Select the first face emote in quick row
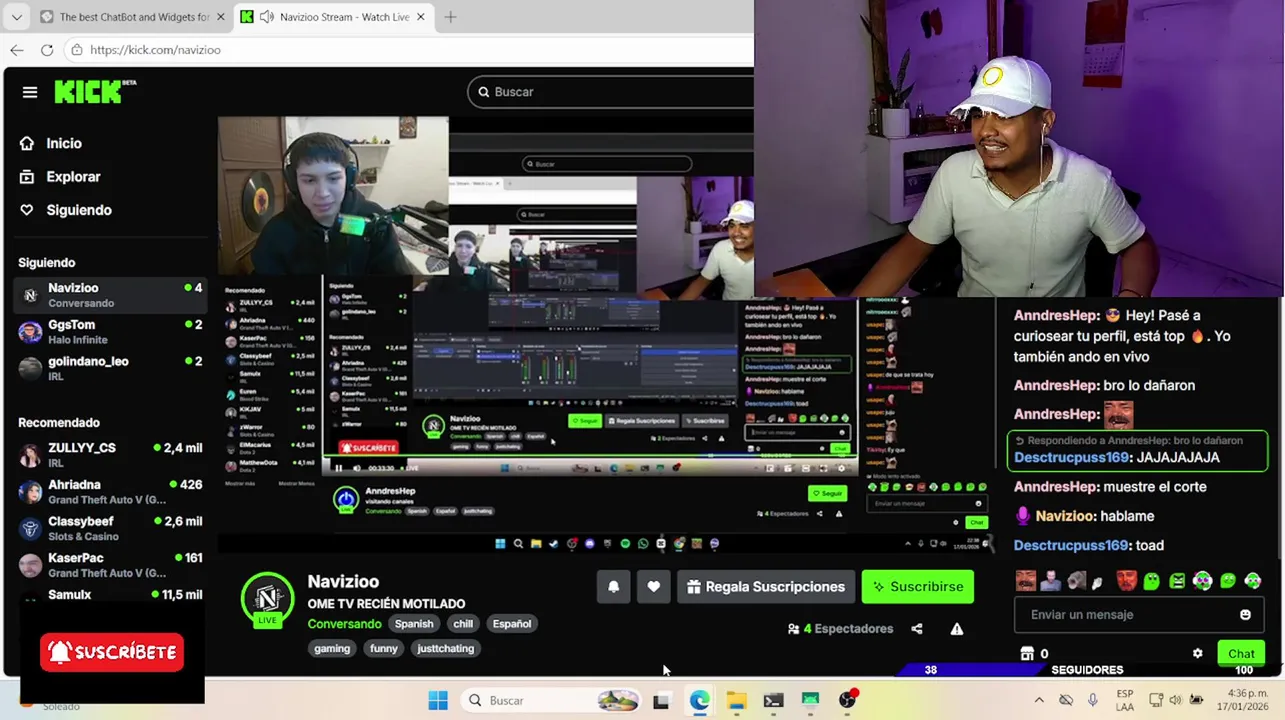Screen dimensions: 1285x720 coord(1026,581)
